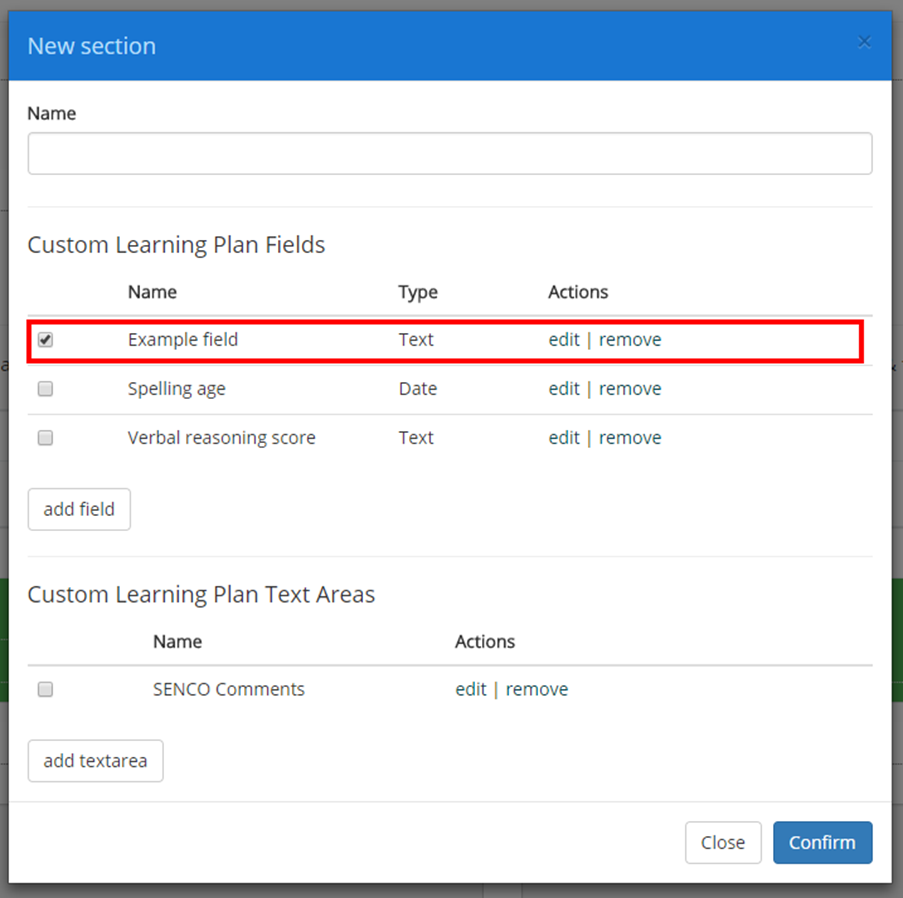Click the Actions column header
Viewport: 903px width, 898px height.
tap(578, 292)
